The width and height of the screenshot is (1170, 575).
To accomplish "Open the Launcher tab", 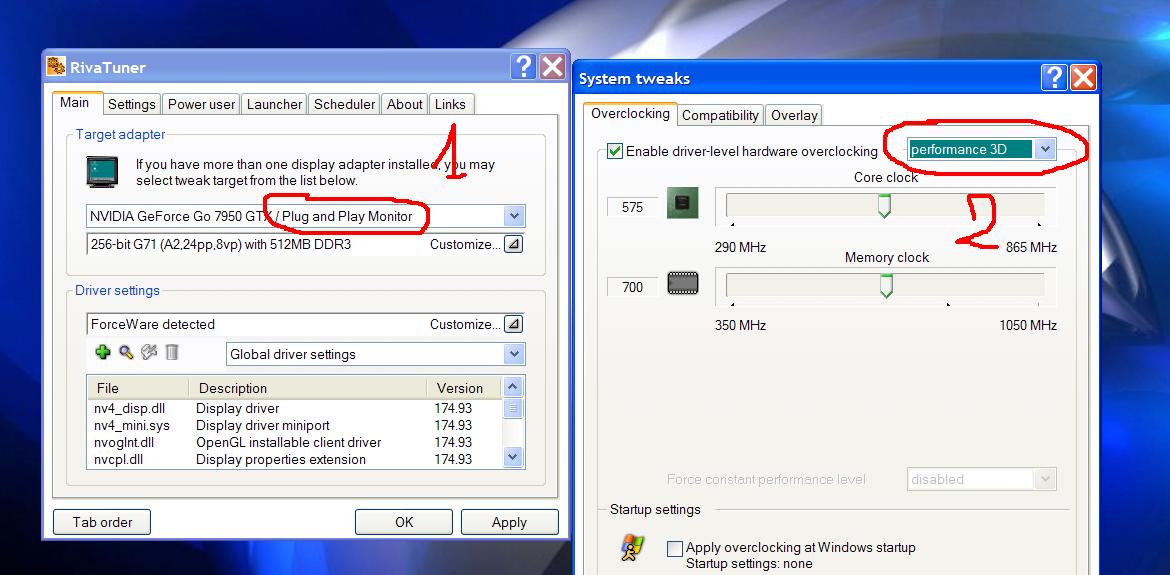I will pyautogui.click(x=275, y=104).
